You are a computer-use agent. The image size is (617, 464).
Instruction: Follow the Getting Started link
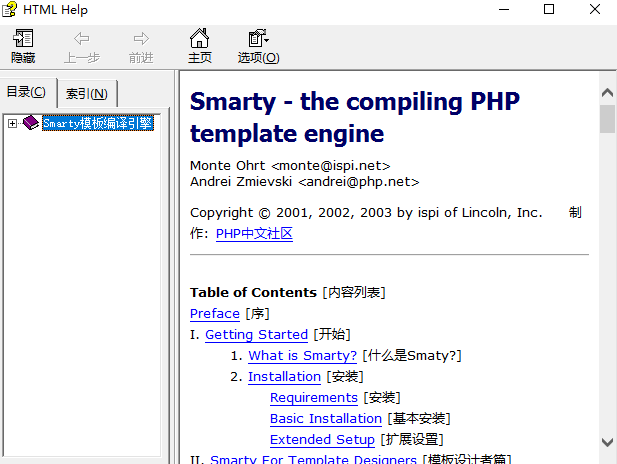pyautogui.click(x=256, y=335)
